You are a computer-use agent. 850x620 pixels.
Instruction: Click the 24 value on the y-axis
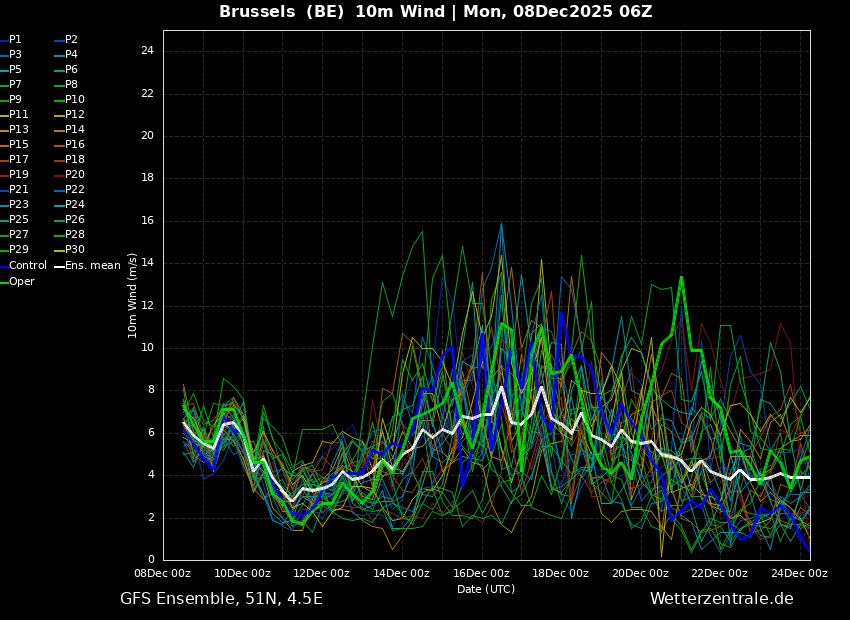point(147,51)
